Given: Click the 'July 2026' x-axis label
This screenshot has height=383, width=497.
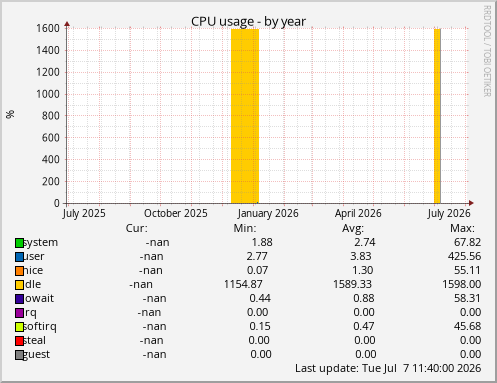Looking at the screenshot, I should (449, 214).
